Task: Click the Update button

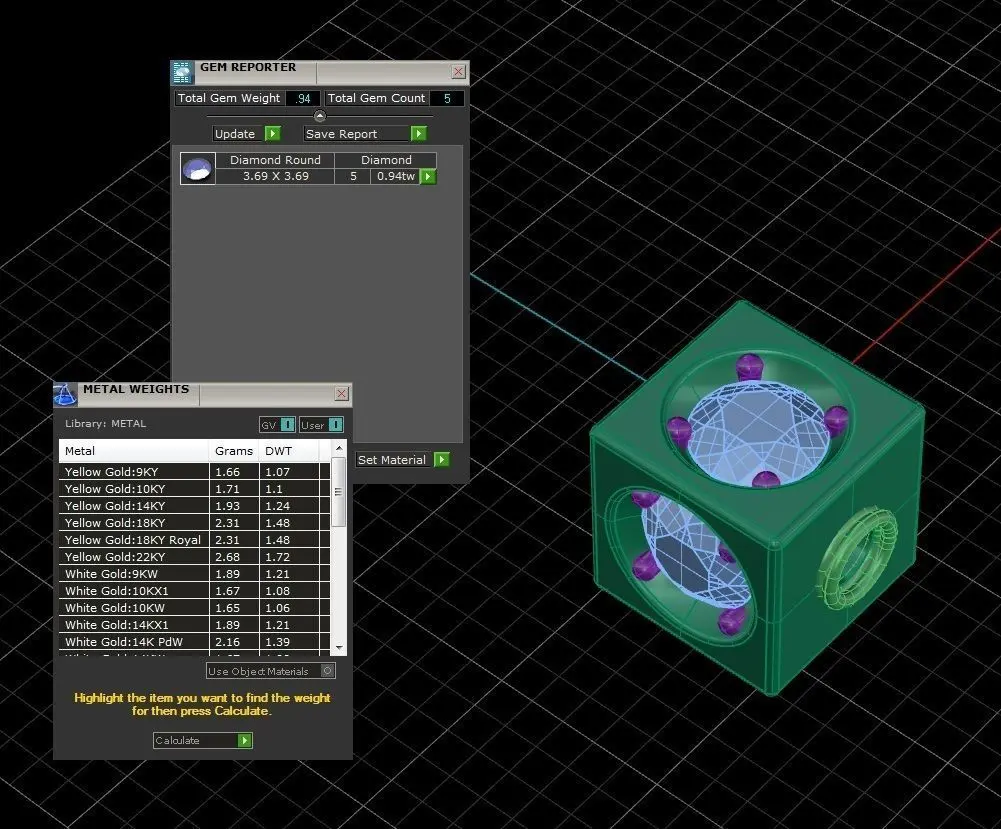Action: [247, 133]
